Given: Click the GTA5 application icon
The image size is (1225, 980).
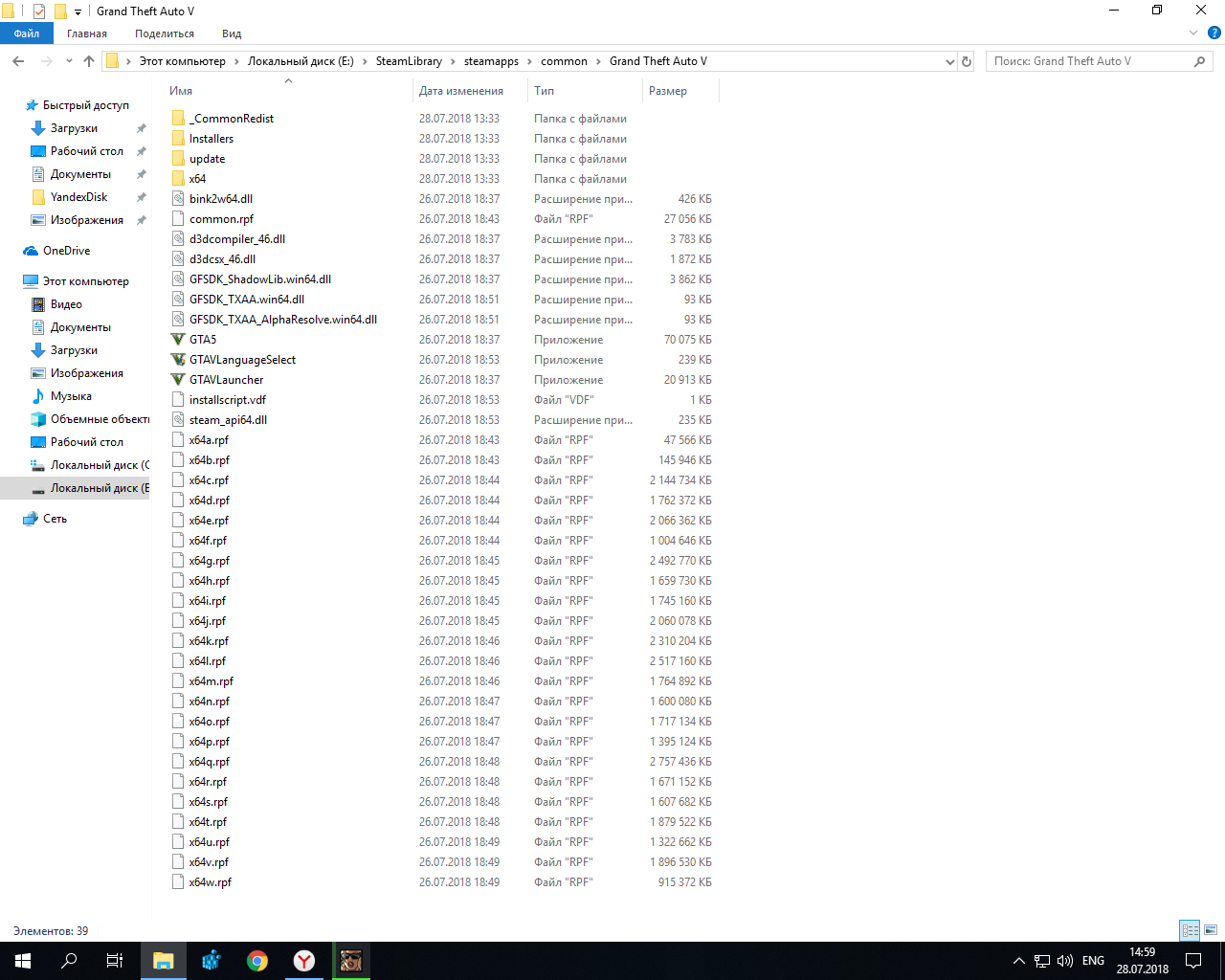Looking at the screenshot, I should [x=178, y=340].
